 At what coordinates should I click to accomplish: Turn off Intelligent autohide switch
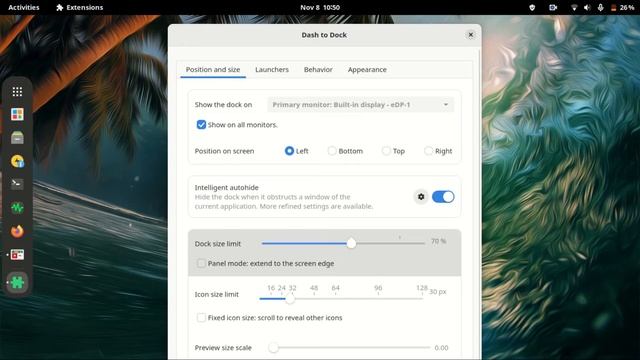(443, 197)
